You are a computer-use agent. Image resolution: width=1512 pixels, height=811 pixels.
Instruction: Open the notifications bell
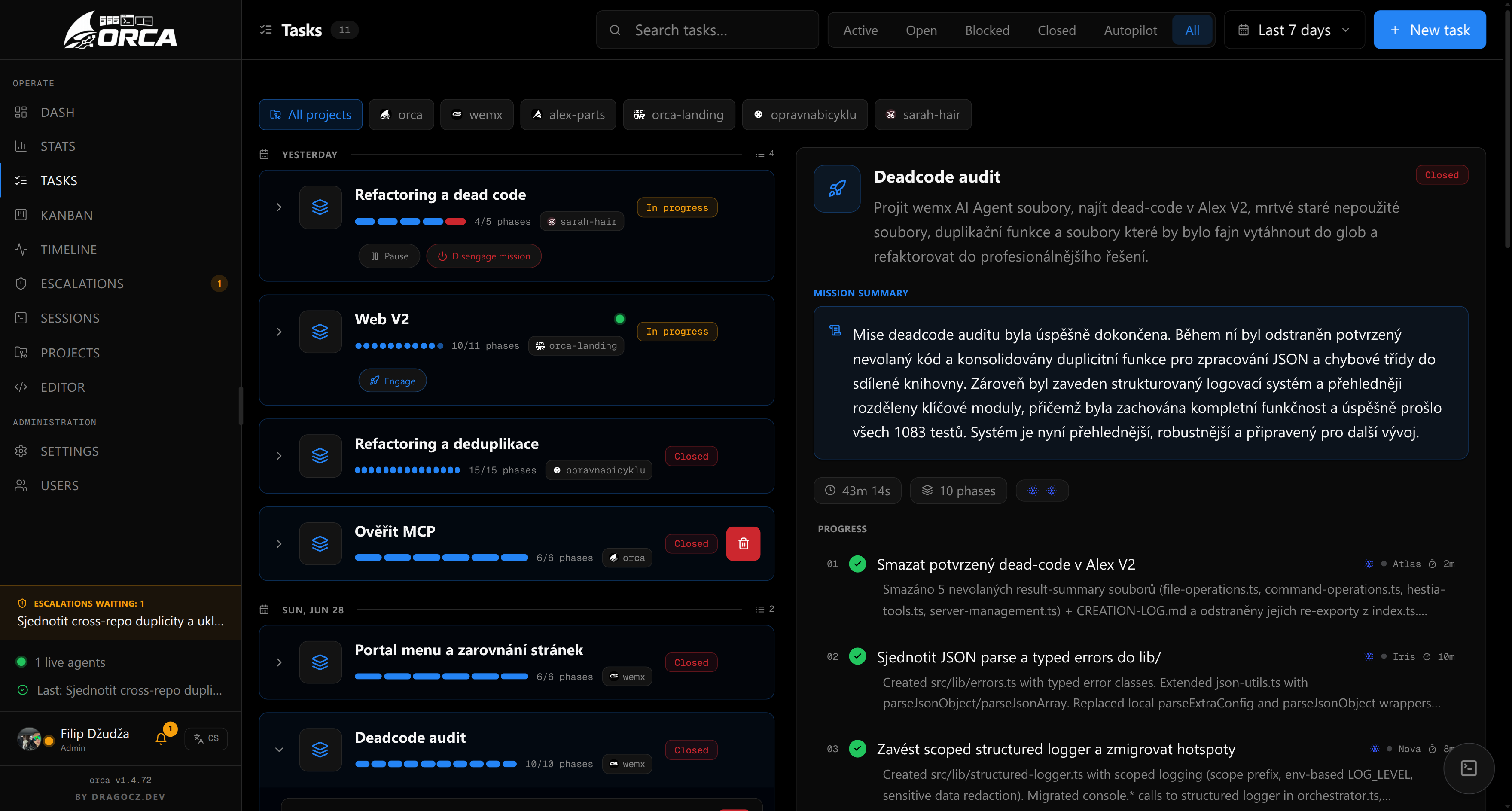[x=161, y=738]
